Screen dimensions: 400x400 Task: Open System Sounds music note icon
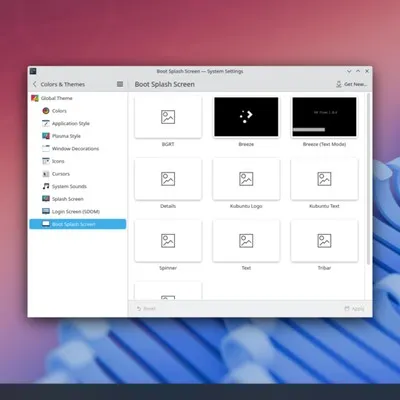46,186
